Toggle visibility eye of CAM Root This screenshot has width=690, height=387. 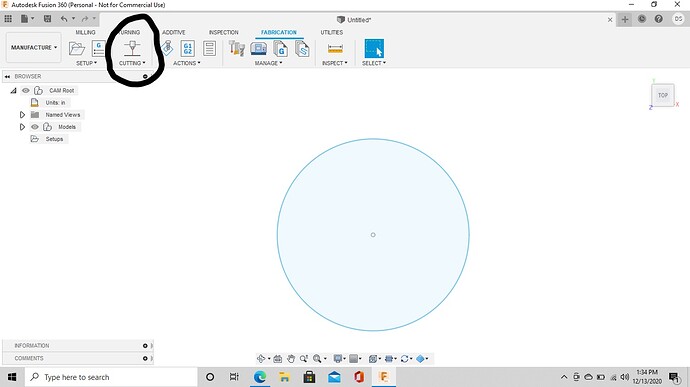pyautogui.click(x=26, y=90)
